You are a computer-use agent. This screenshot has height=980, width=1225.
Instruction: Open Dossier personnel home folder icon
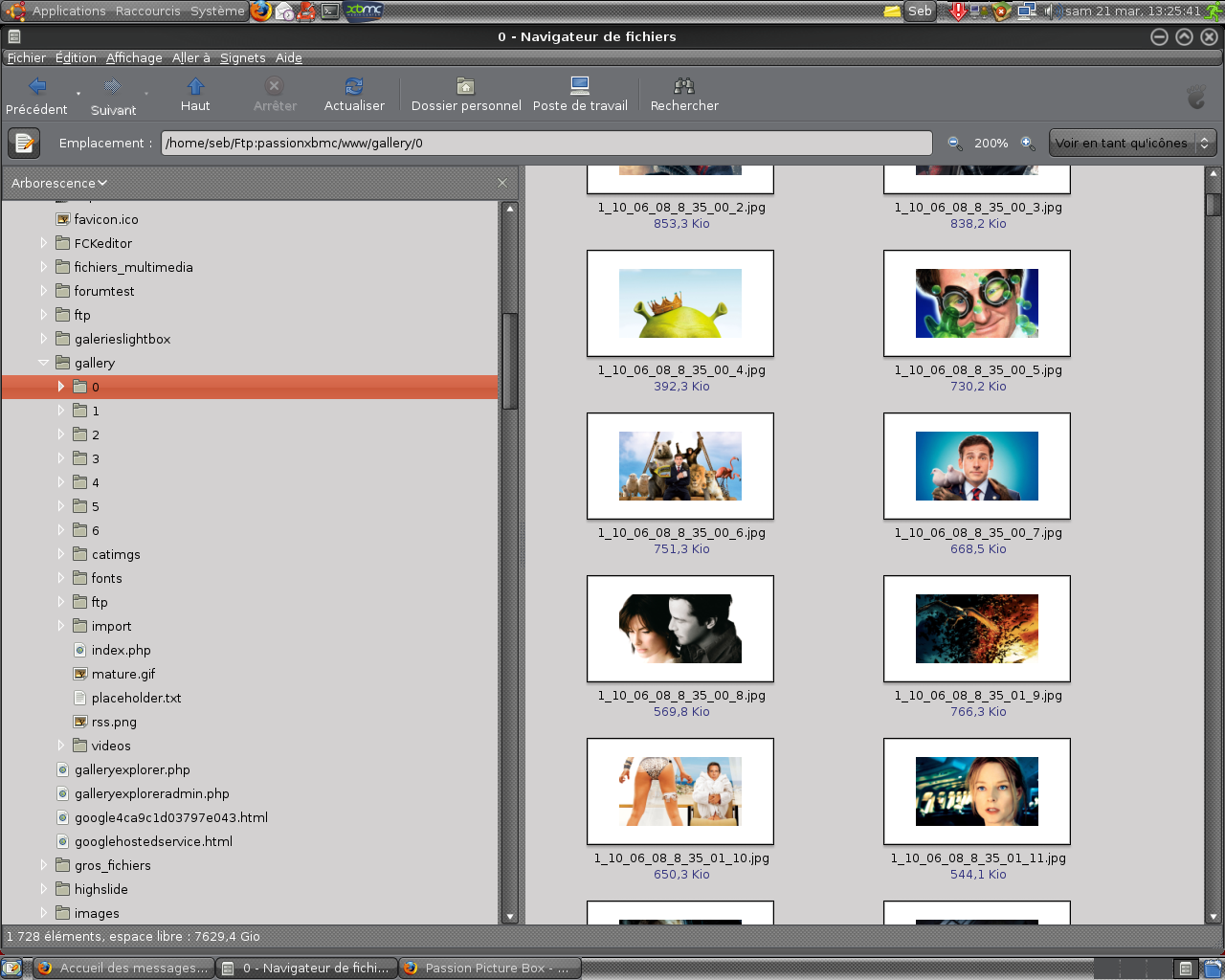[x=466, y=87]
